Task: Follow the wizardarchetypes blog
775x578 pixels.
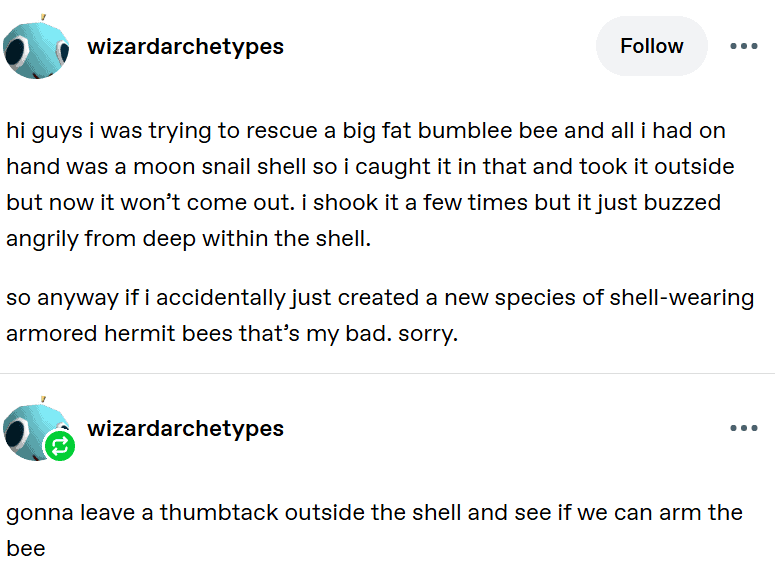Action: 651,46
